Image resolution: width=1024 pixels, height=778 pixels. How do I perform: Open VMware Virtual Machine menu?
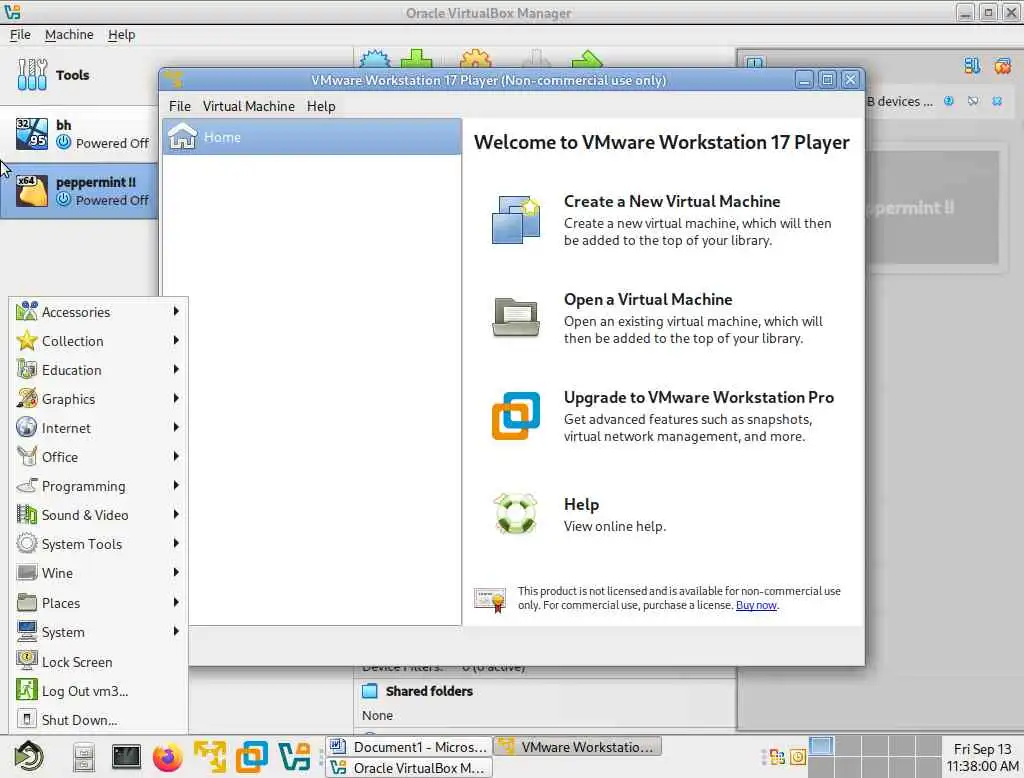(248, 106)
